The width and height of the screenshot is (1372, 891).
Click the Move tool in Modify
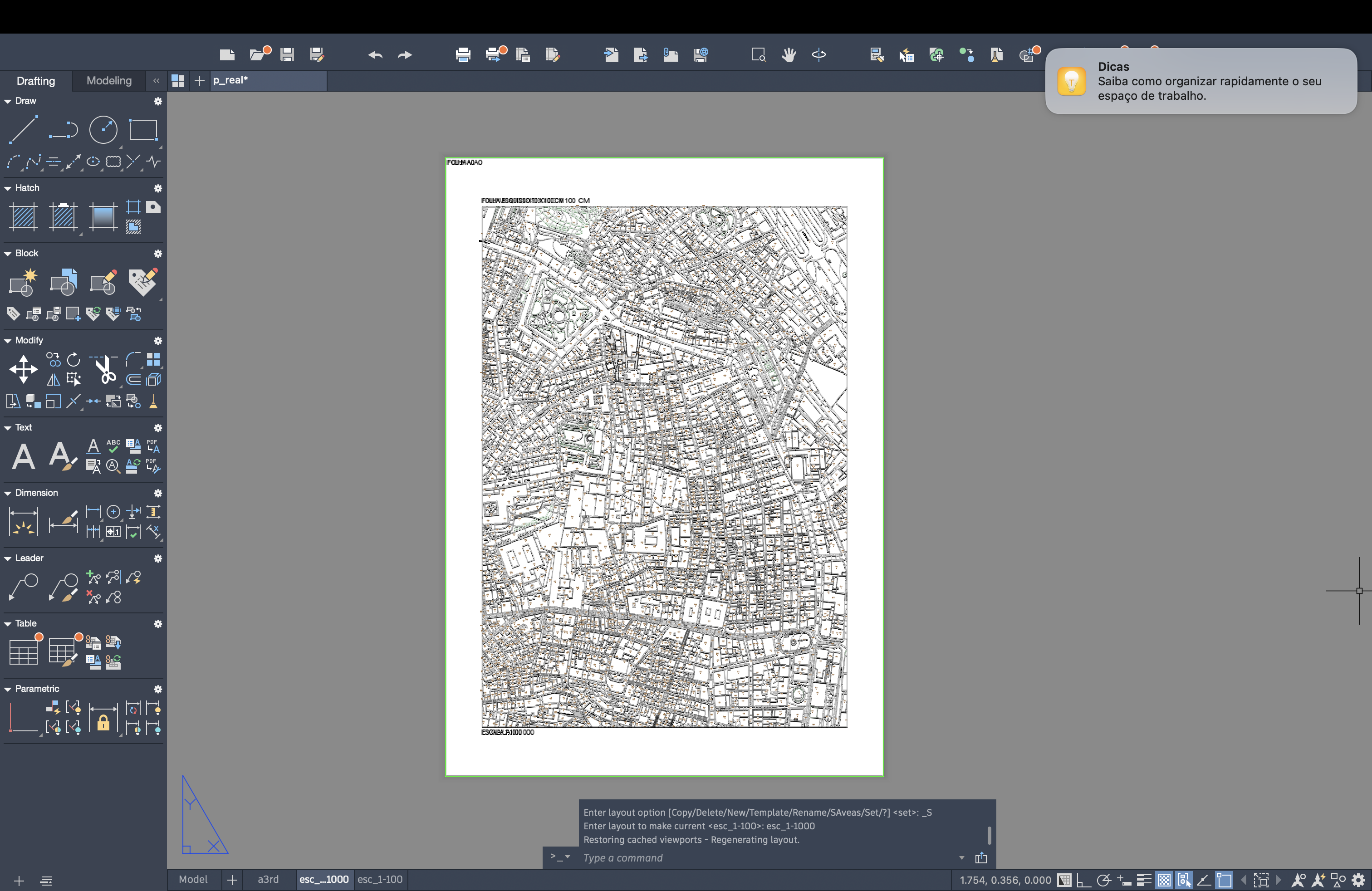click(x=23, y=369)
